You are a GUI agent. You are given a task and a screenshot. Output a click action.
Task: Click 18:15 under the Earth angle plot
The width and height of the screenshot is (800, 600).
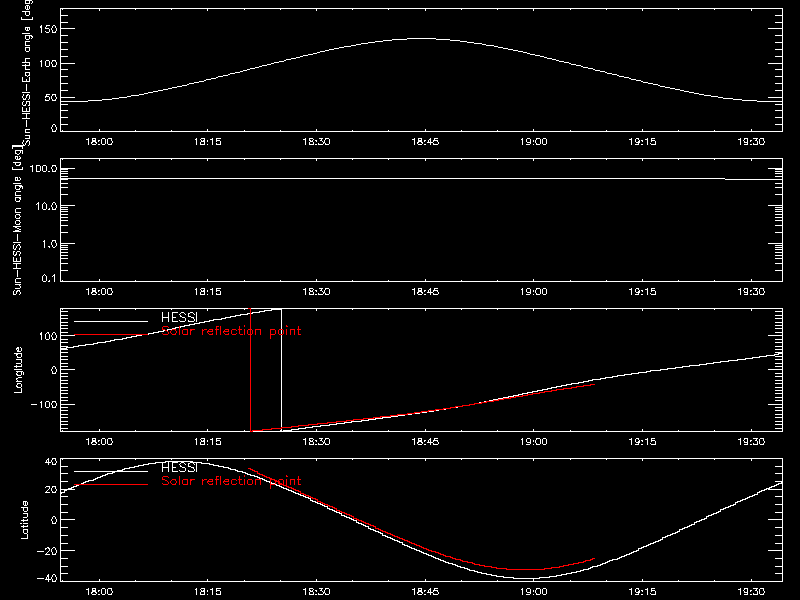point(208,141)
